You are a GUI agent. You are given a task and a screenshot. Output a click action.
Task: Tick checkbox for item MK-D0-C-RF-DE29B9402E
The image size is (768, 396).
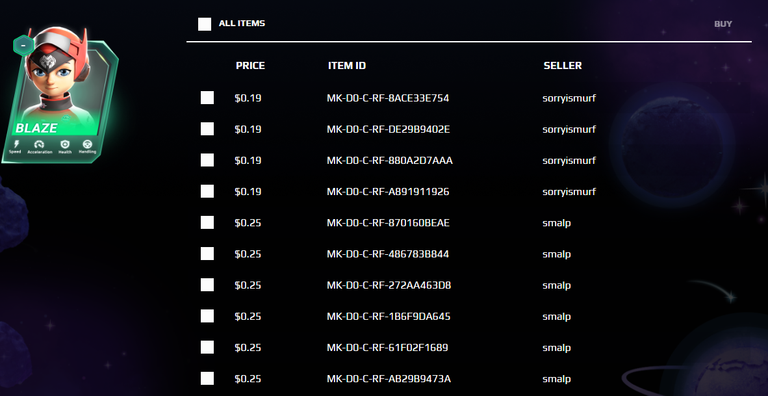[x=207, y=129]
